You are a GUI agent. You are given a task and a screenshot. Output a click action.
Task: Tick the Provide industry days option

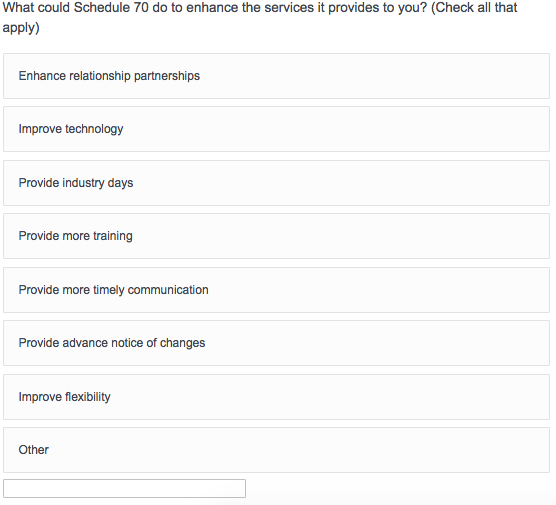(x=276, y=183)
